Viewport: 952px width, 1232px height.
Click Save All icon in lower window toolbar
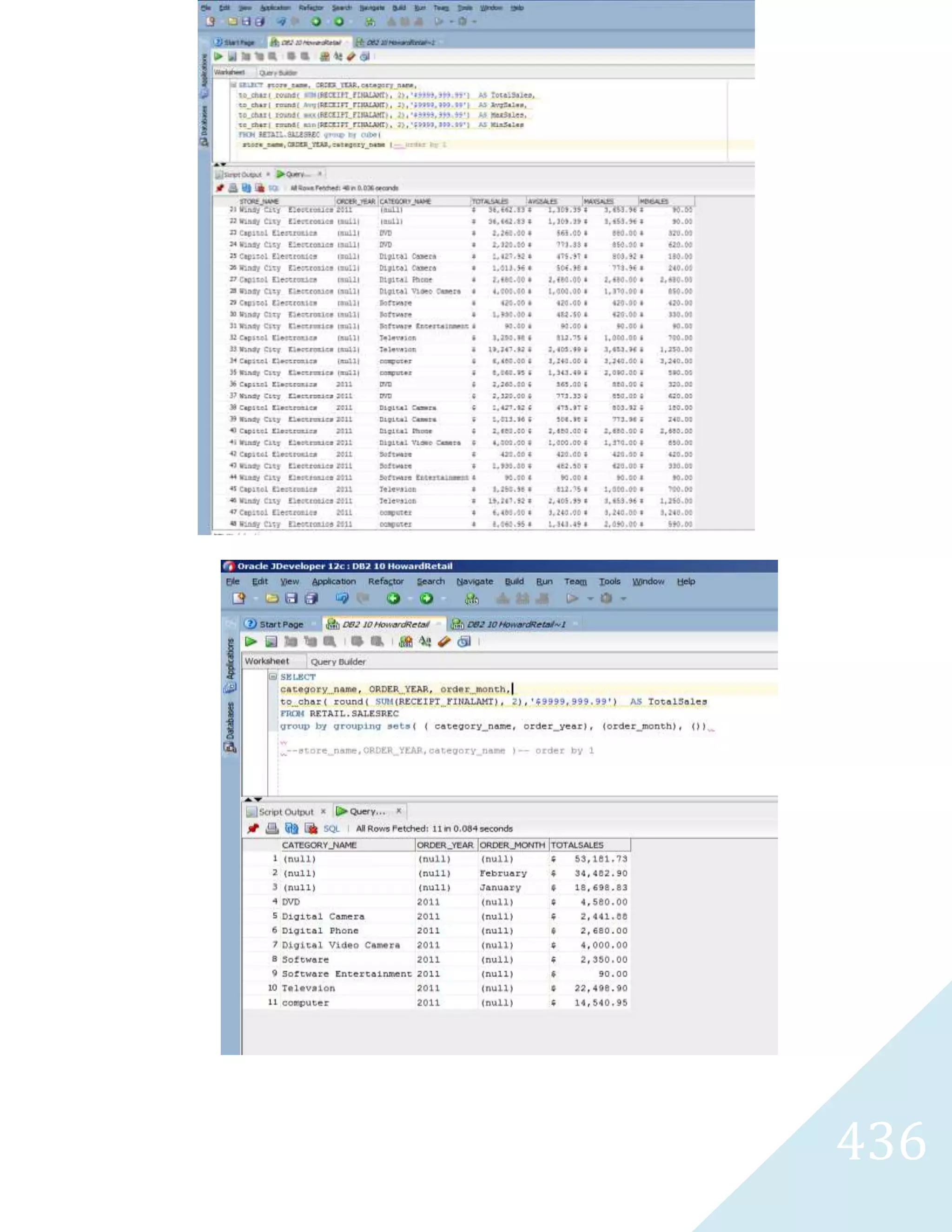[x=311, y=598]
